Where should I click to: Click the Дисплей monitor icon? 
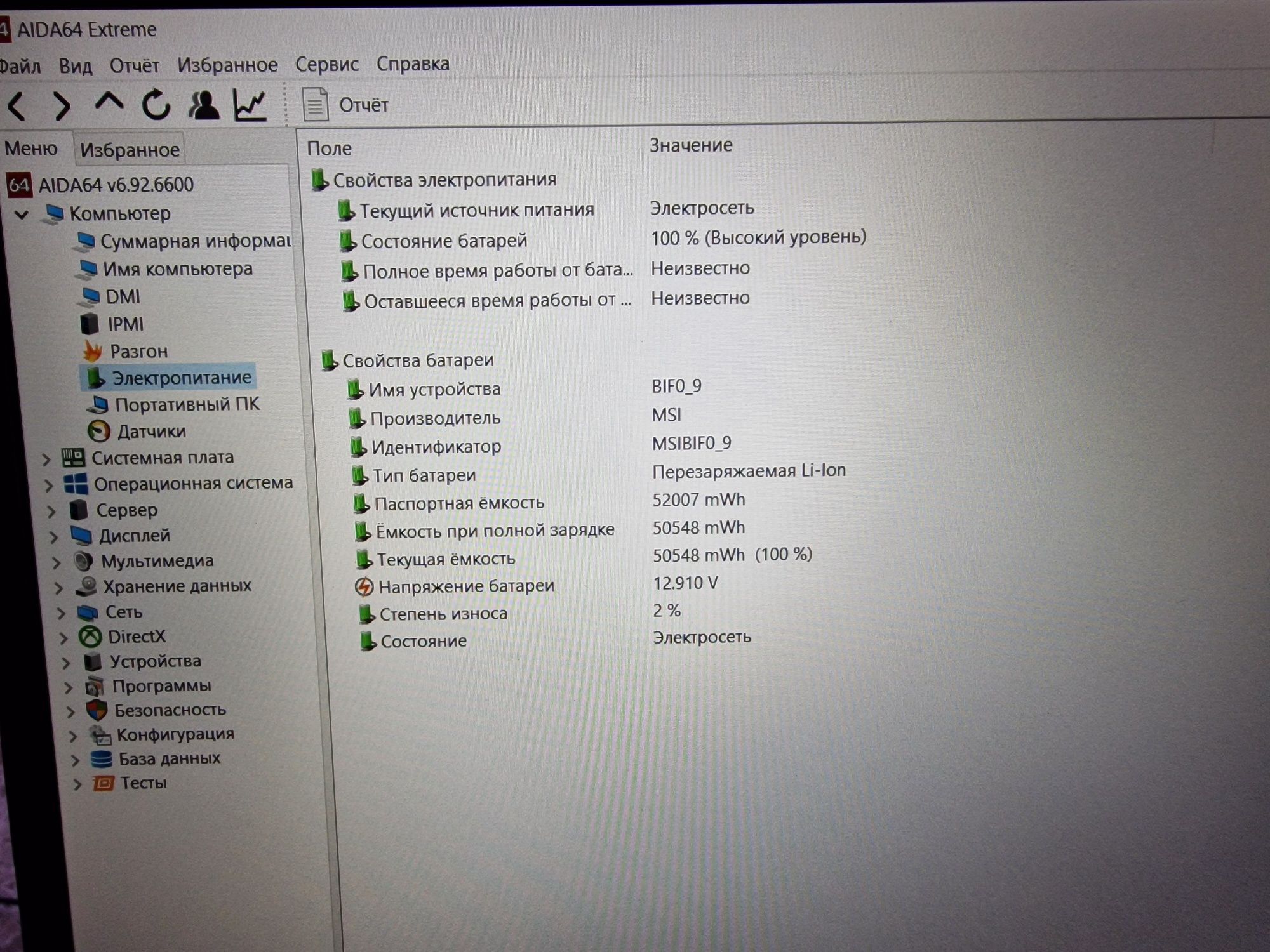[81, 536]
